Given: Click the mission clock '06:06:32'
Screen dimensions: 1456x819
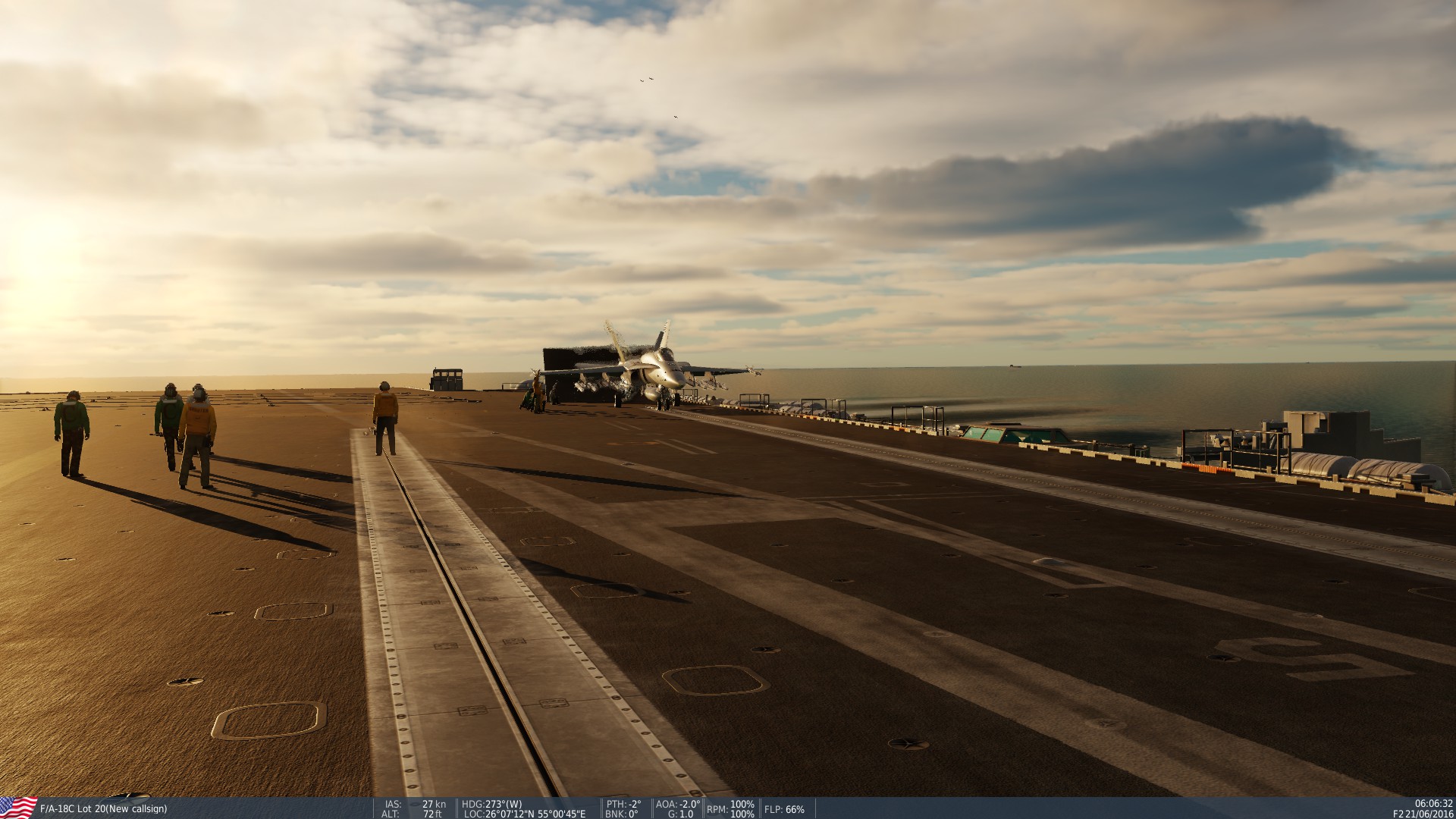Looking at the screenshot, I should click(x=1433, y=804).
